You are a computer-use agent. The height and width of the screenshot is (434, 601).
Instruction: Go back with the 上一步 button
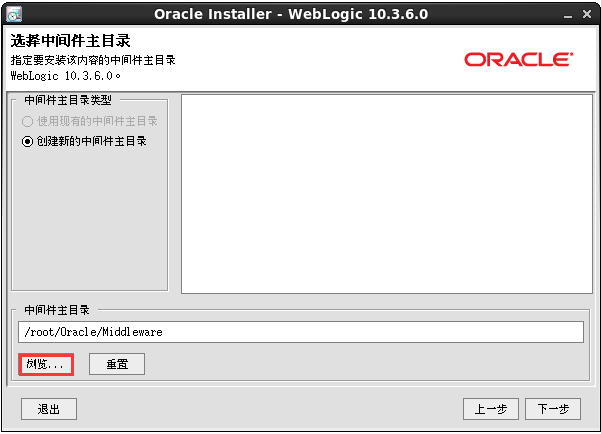(x=491, y=409)
